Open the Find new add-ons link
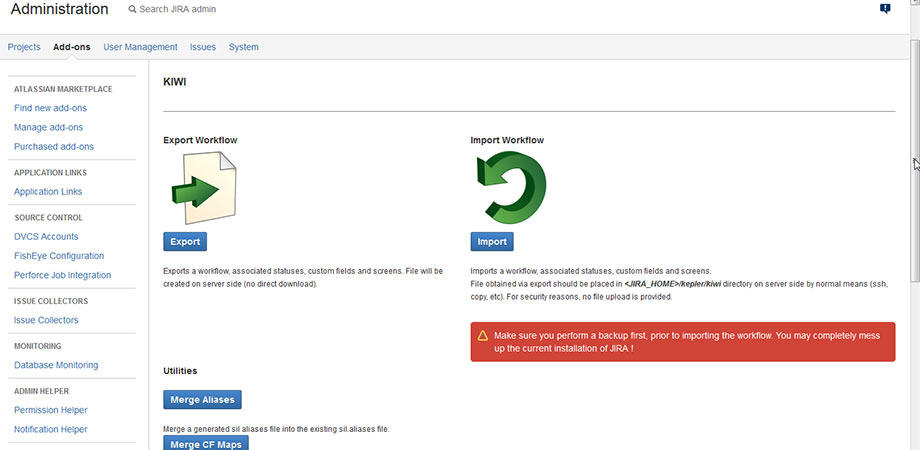Viewport: 920px width, 450px height. pyautogui.click(x=50, y=108)
